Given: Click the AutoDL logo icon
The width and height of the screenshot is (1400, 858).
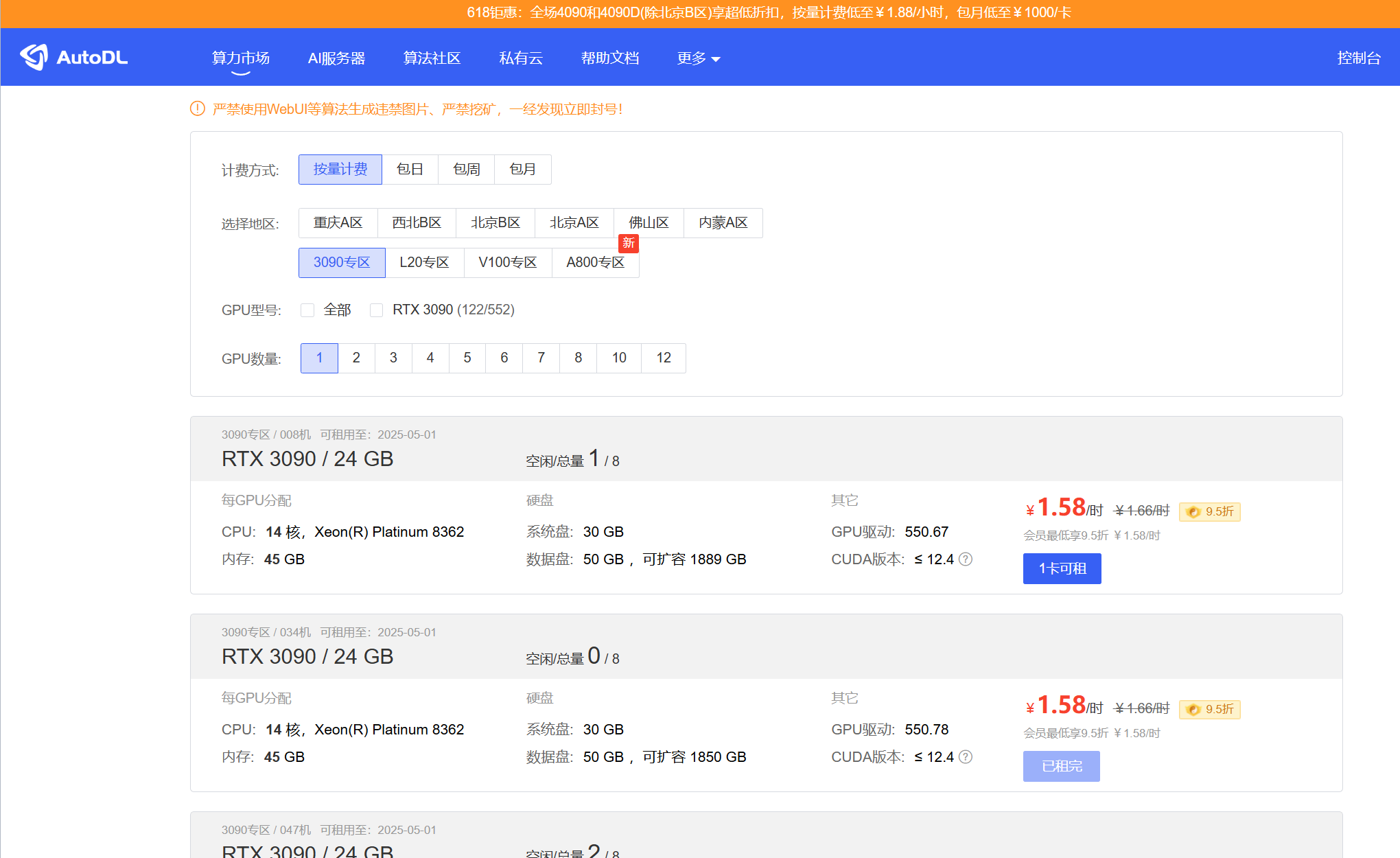Looking at the screenshot, I should pyautogui.click(x=34, y=57).
